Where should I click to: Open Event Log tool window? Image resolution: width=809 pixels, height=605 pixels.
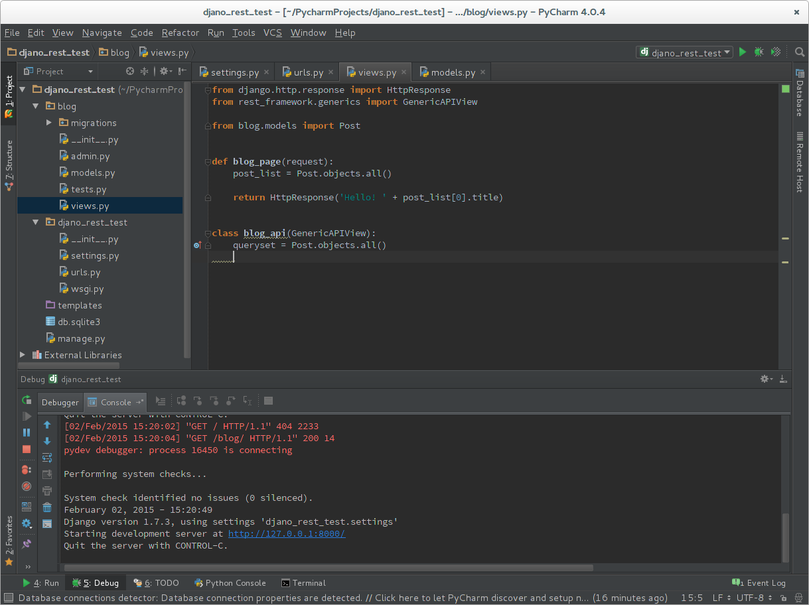(758, 583)
